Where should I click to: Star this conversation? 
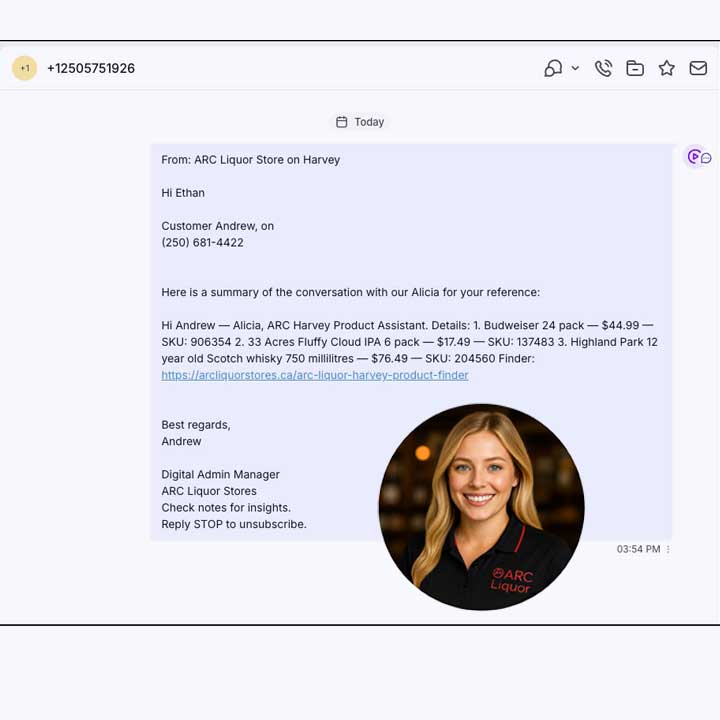(667, 68)
